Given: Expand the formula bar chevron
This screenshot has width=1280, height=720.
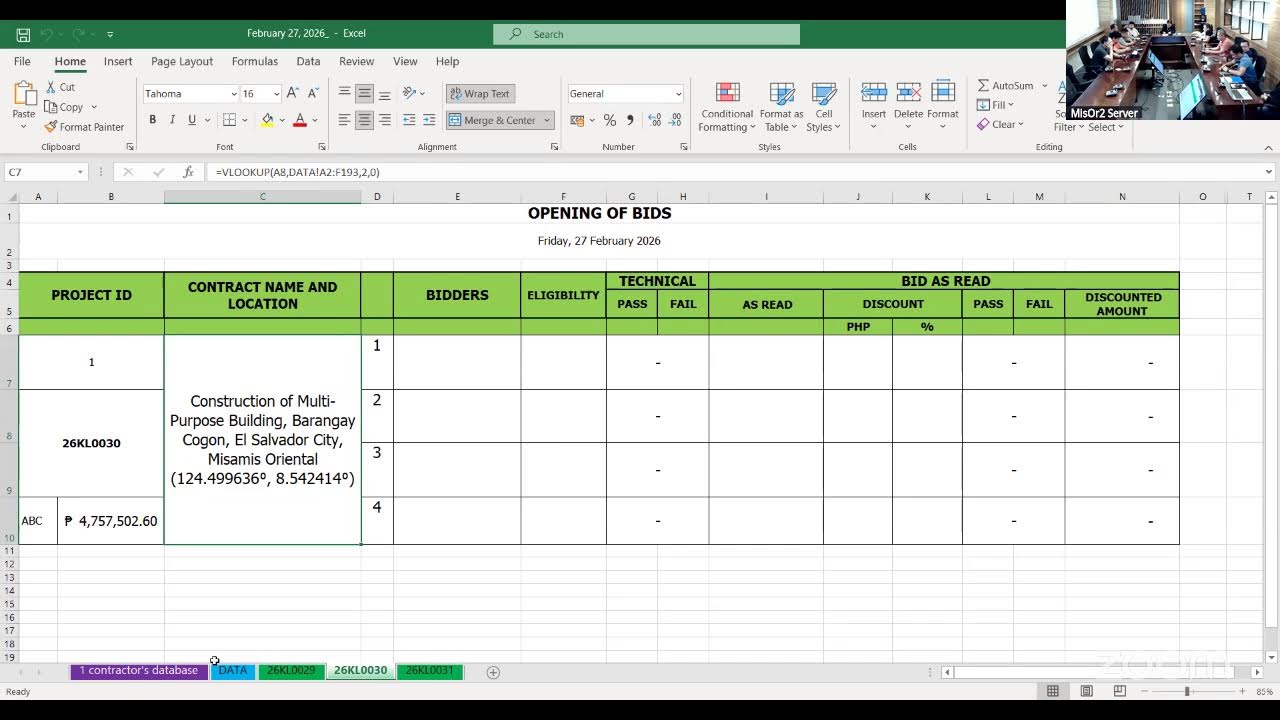Looking at the screenshot, I should tap(1269, 172).
